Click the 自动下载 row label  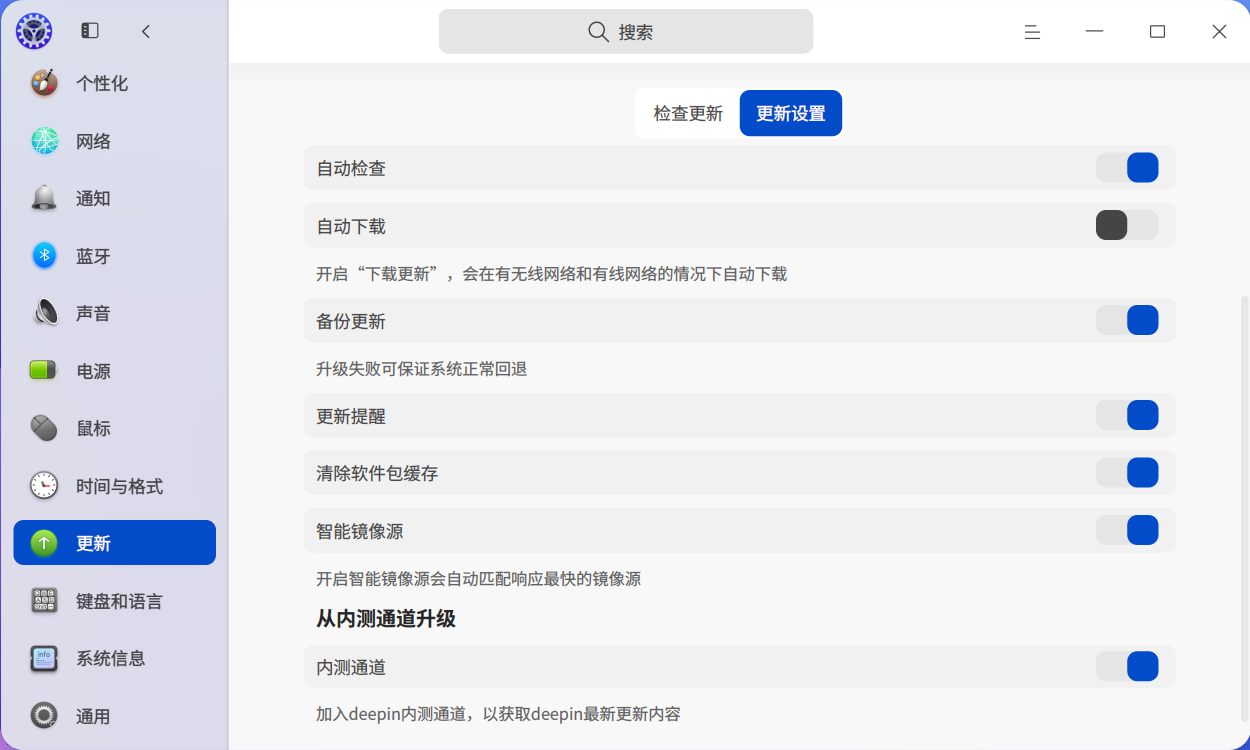pyautogui.click(x=351, y=226)
